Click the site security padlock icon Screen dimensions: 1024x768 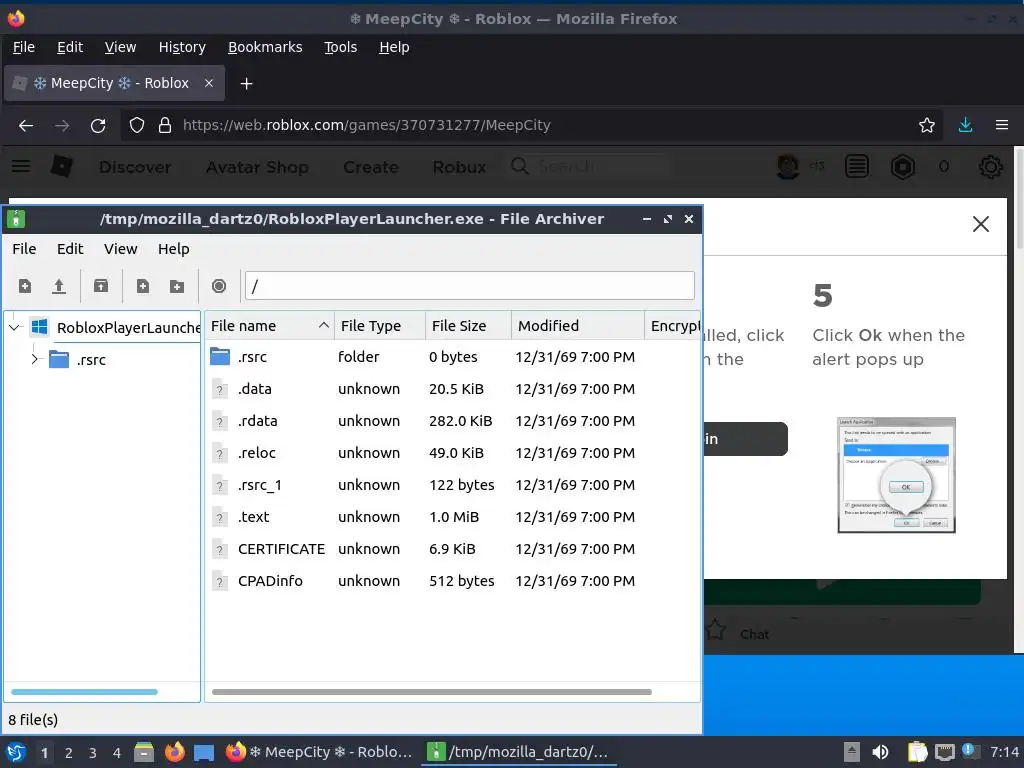pos(165,125)
